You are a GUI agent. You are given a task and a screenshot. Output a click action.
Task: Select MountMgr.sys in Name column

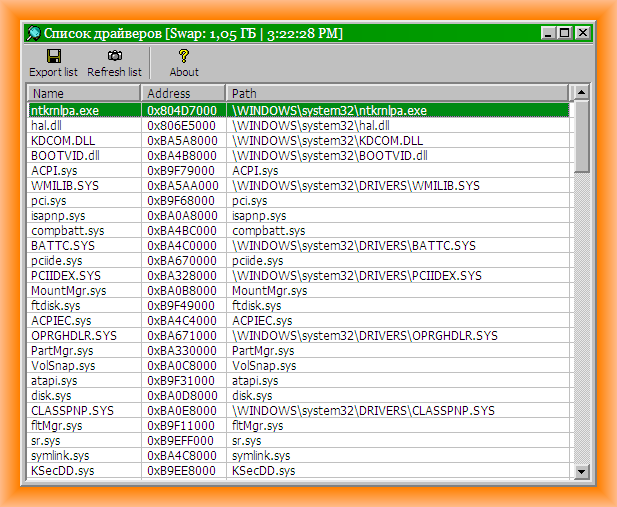pyautogui.click(x=69, y=291)
